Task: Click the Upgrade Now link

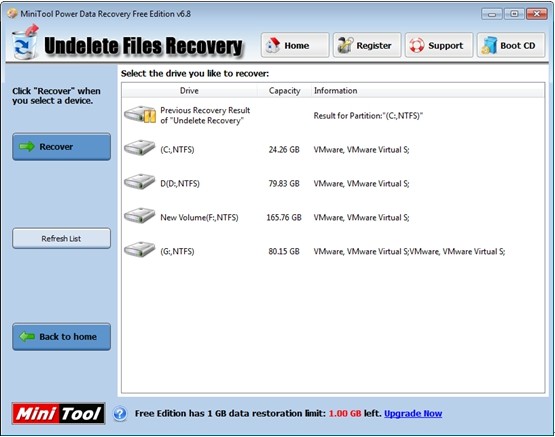Action: point(413,413)
